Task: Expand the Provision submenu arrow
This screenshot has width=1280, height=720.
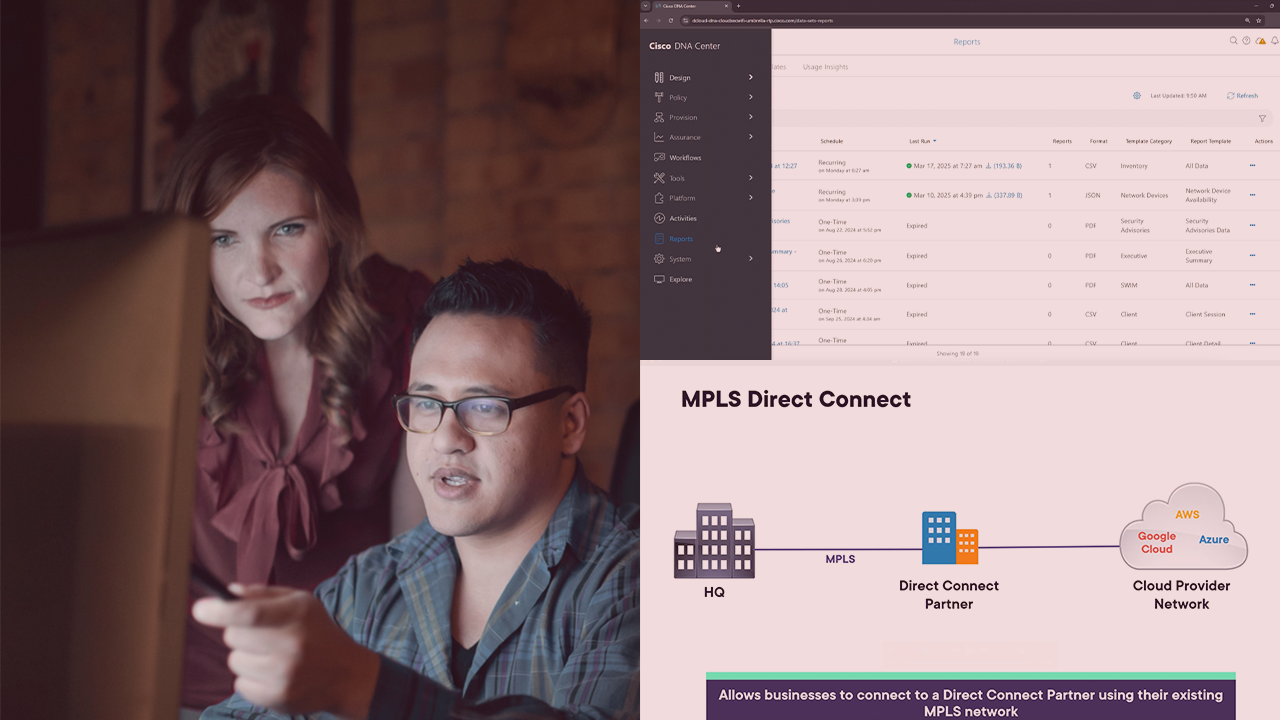Action: tap(750, 117)
